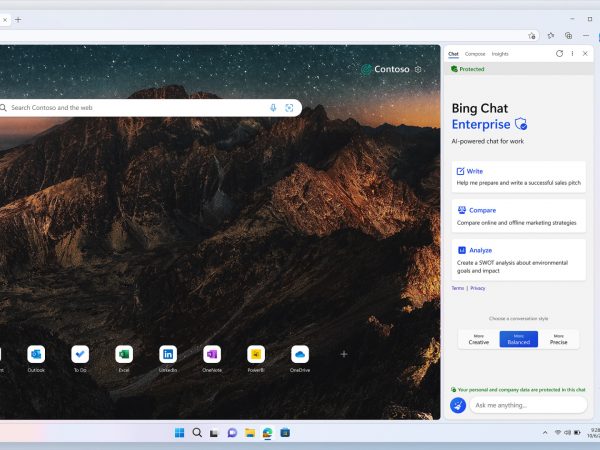Open the Favorites toolbar icon
This screenshot has width=600, height=450.
coord(551,36)
